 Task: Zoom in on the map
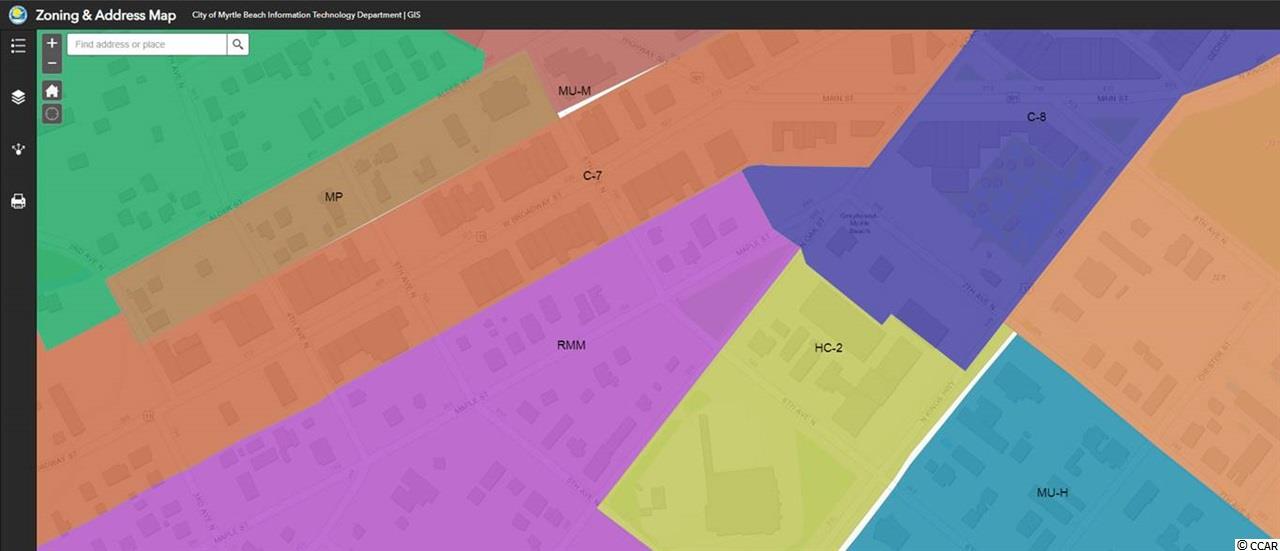point(53,44)
